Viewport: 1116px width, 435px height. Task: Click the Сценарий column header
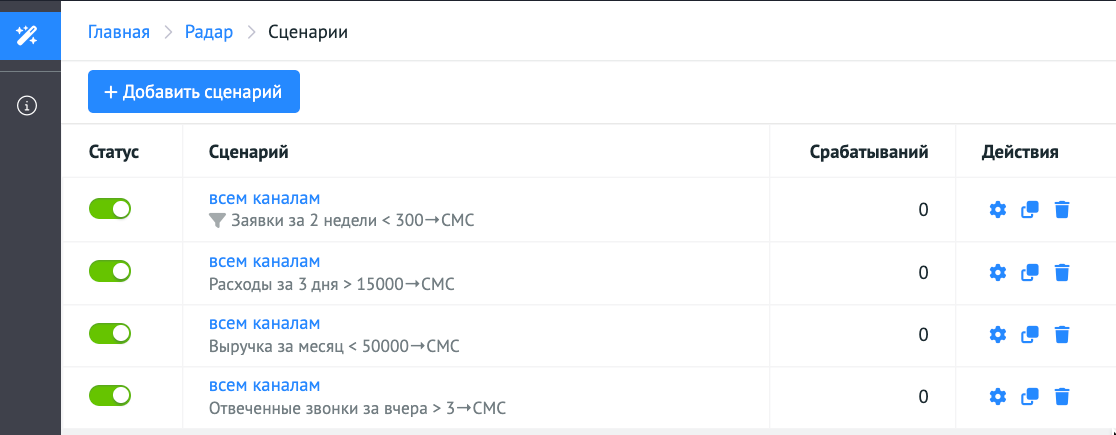tap(249, 152)
